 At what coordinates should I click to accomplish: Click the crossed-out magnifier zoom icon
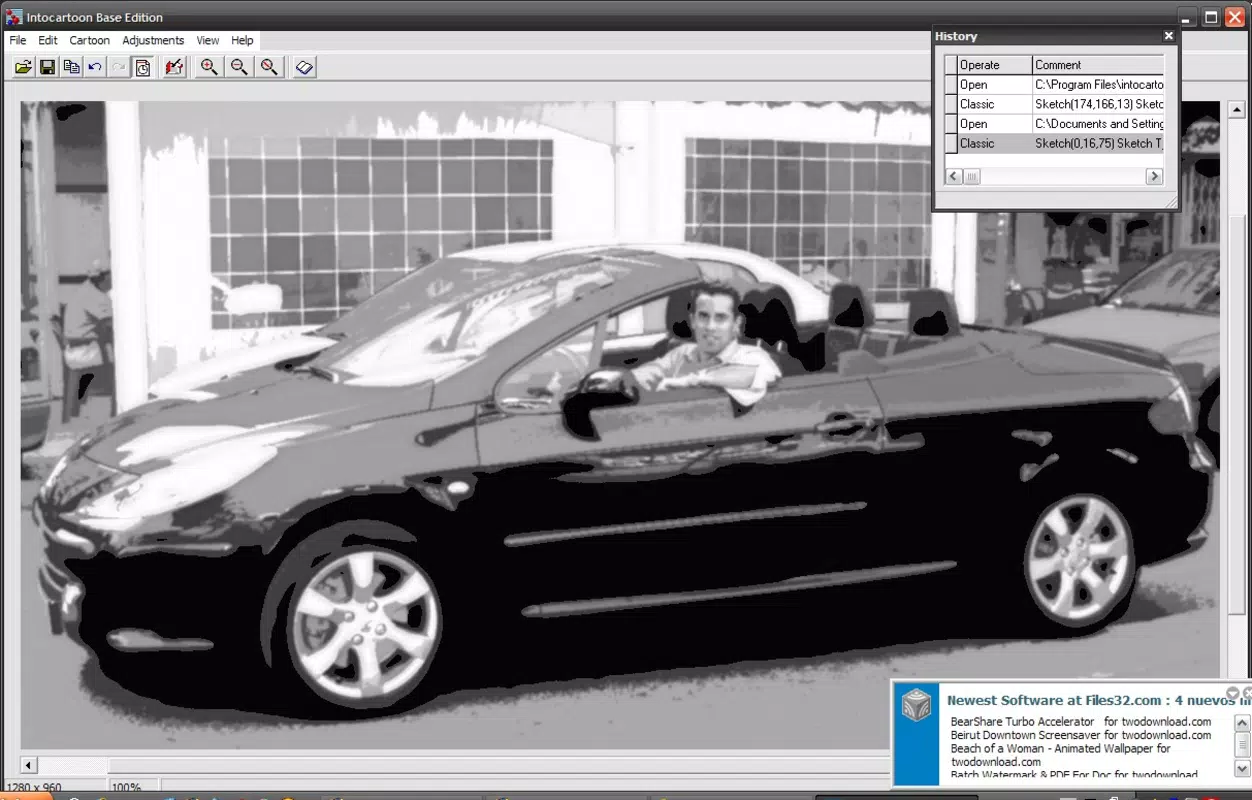click(x=269, y=67)
